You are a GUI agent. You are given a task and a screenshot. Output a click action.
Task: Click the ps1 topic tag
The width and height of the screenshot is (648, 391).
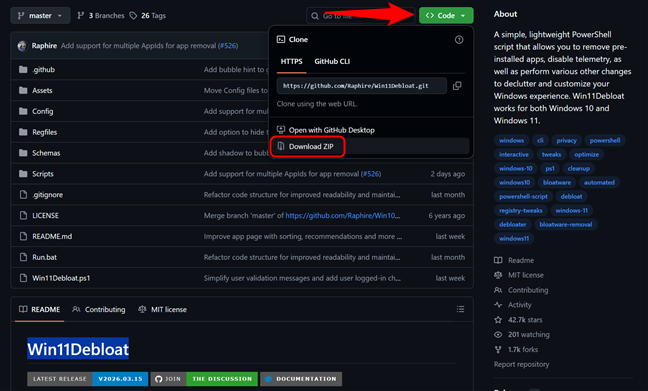pos(550,169)
